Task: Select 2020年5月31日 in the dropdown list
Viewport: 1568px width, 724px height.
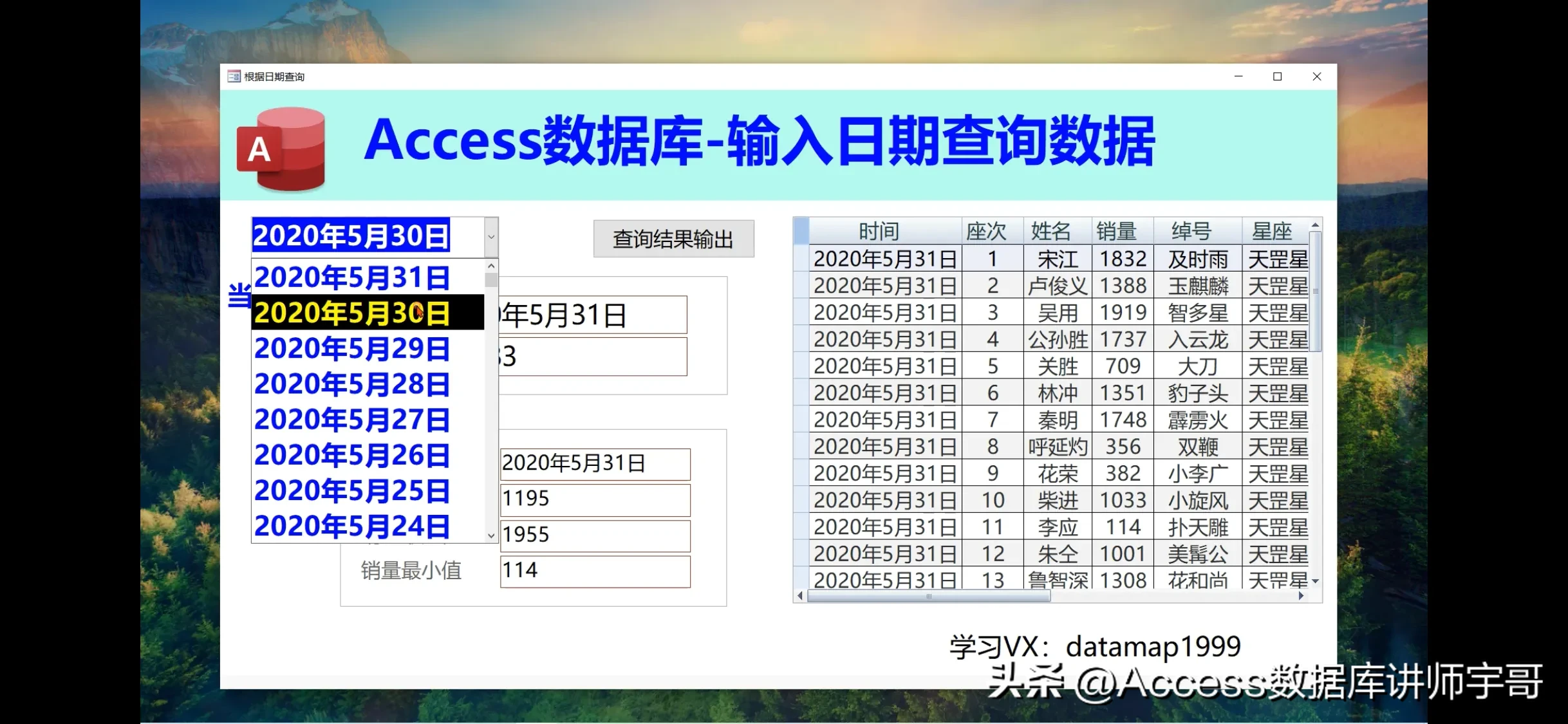Action: [x=368, y=277]
